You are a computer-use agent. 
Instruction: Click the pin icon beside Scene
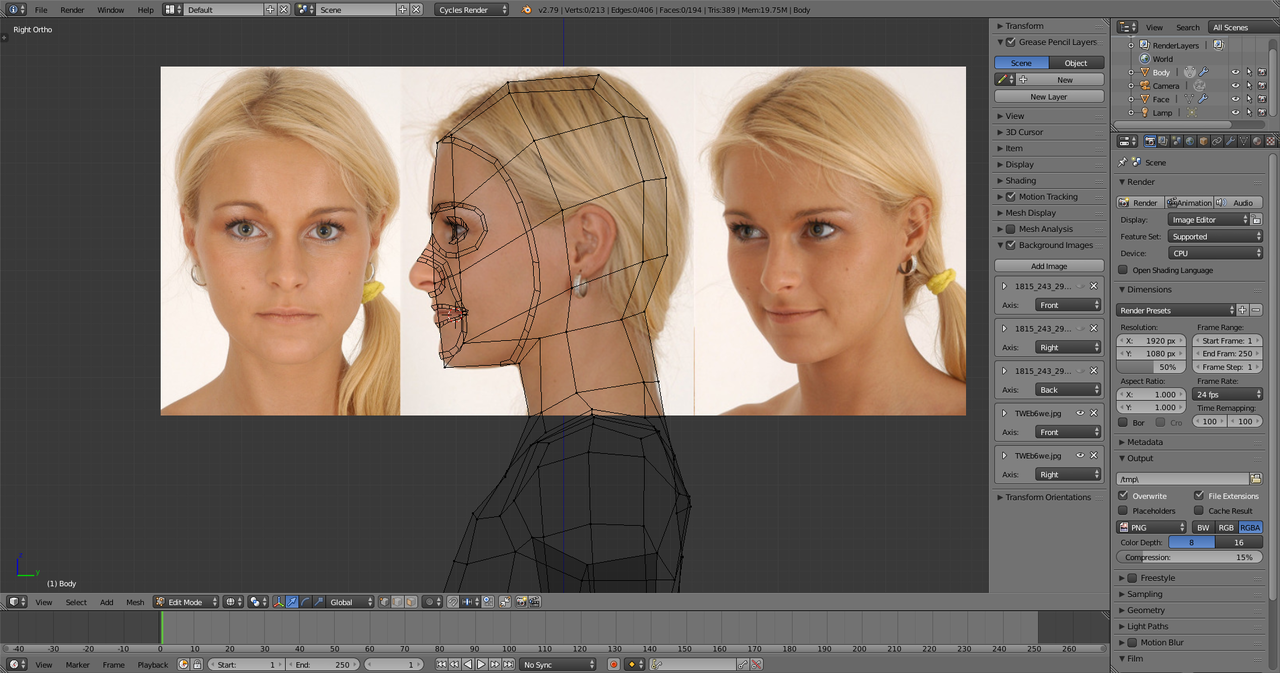[1122, 162]
